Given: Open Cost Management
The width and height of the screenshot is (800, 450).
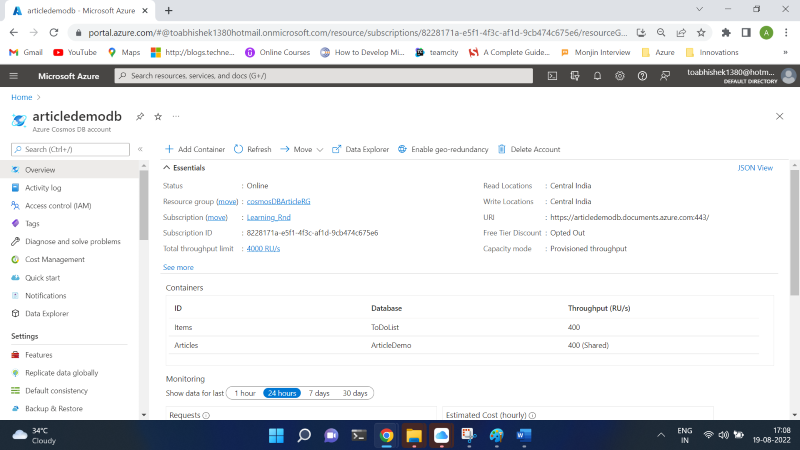Looking at the screenshot, I should pos(69,259).
